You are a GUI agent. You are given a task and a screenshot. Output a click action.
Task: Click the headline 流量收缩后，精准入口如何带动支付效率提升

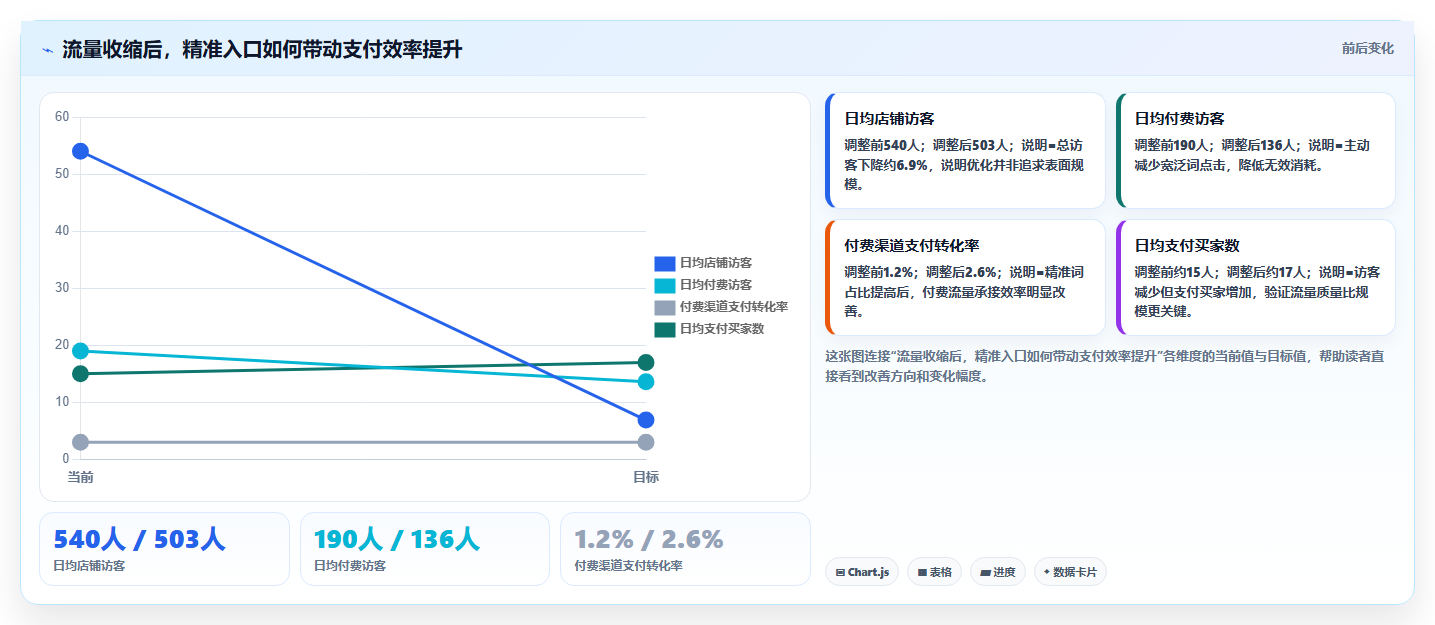click(262, 50)
